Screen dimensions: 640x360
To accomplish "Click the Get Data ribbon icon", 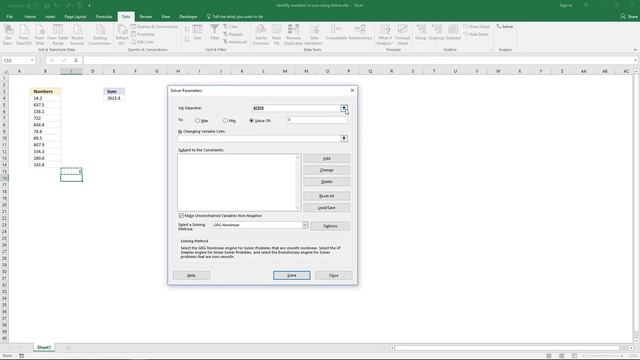I will (x=8, y=35).
